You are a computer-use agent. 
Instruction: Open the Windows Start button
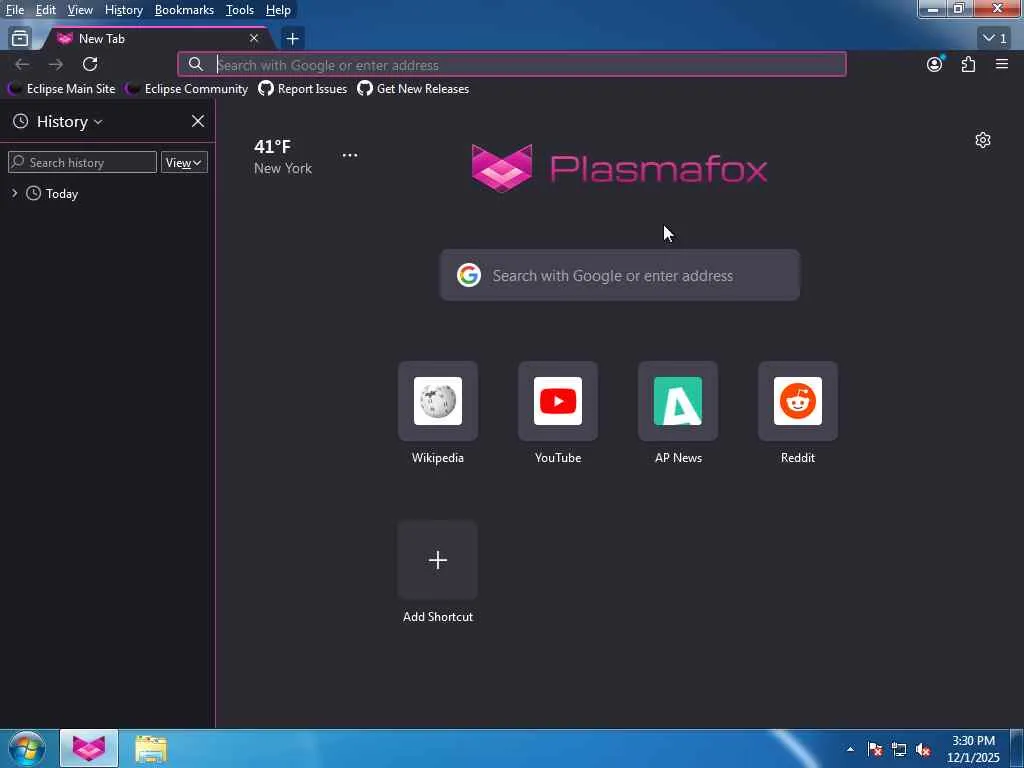point(27,749)
